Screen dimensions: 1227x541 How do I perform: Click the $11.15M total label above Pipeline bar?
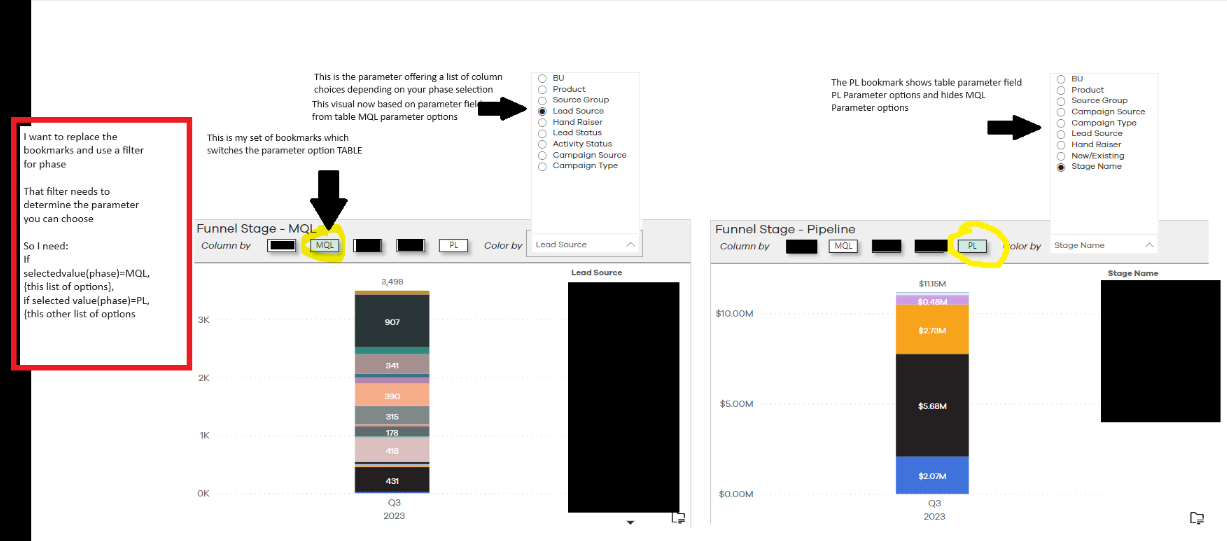point(934,283)
